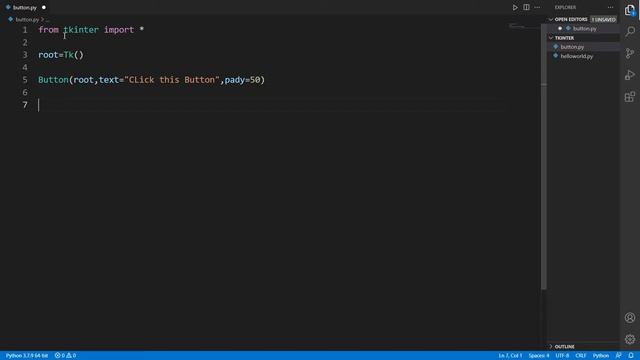Screen dimensions: 640x360
Task: Click pady=50 on line 5
Action: pyautogui.click(x=242, y=80)
